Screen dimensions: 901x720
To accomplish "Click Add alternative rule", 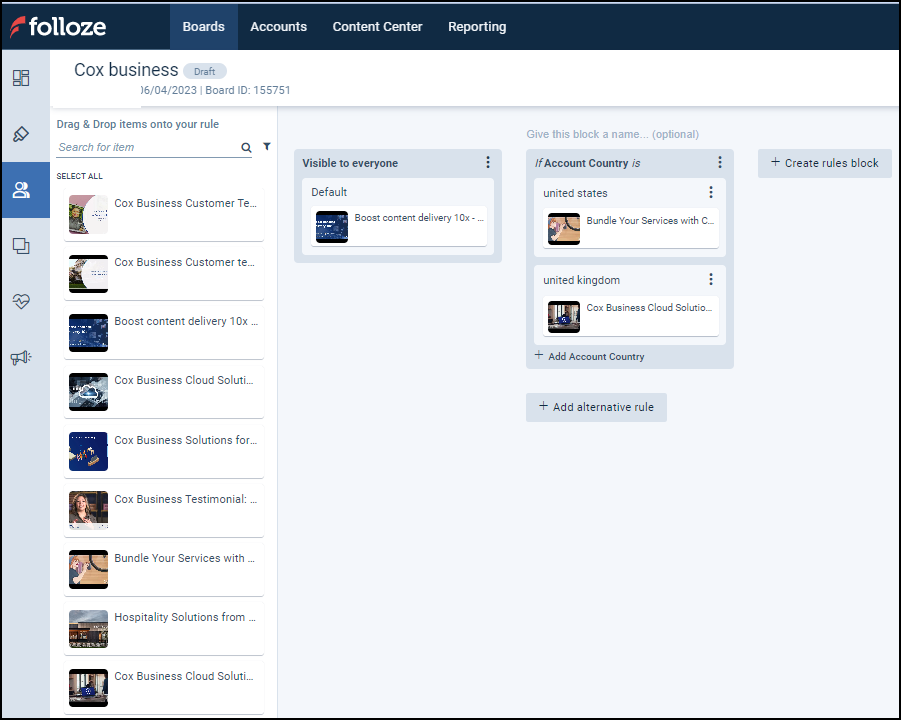I will click(x=596, y=407).
